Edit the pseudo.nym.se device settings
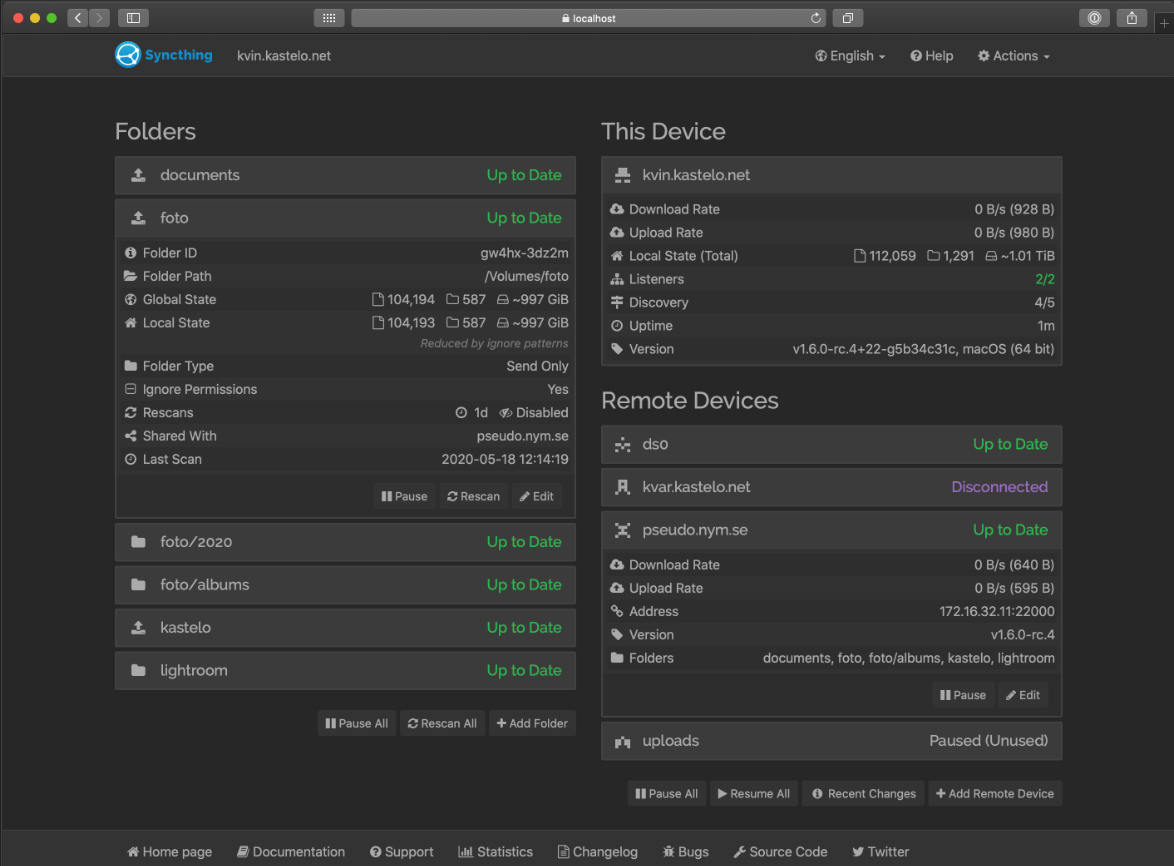1174x866 pixels. click(1023, 694)
